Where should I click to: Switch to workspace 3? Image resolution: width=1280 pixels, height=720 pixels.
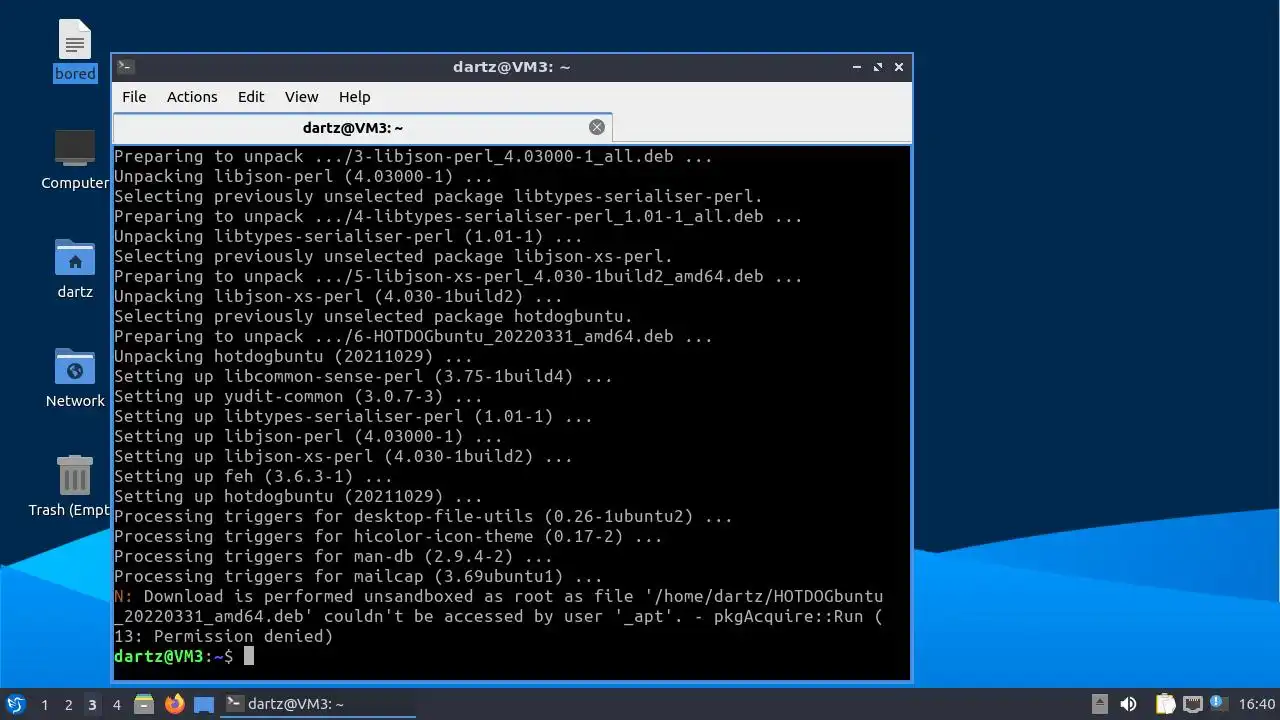(92, 705)
